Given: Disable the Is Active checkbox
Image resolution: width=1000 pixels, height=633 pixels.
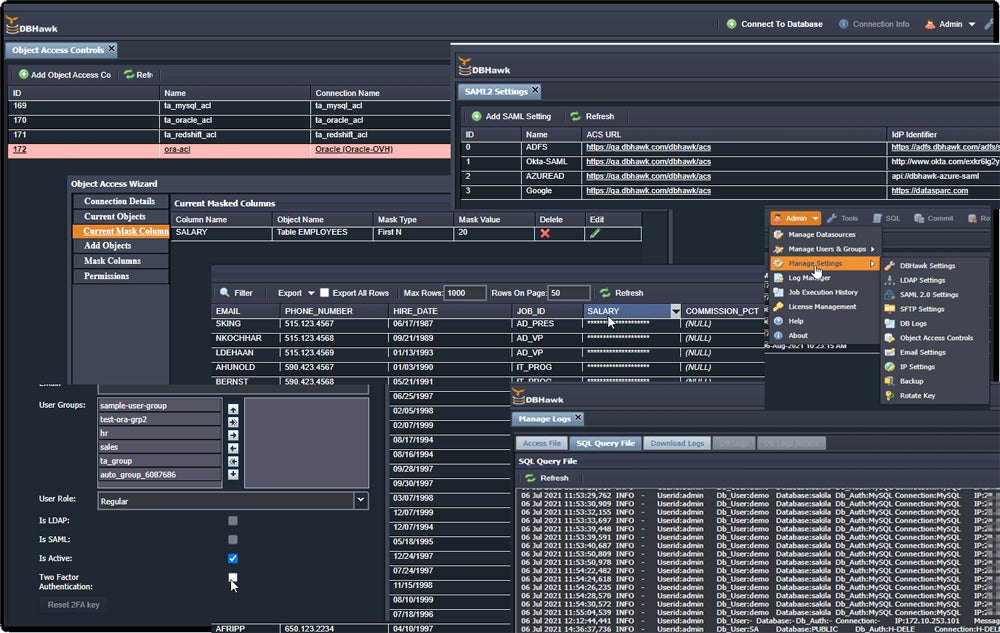Looking at the screenshot, I should click(233, 557).
